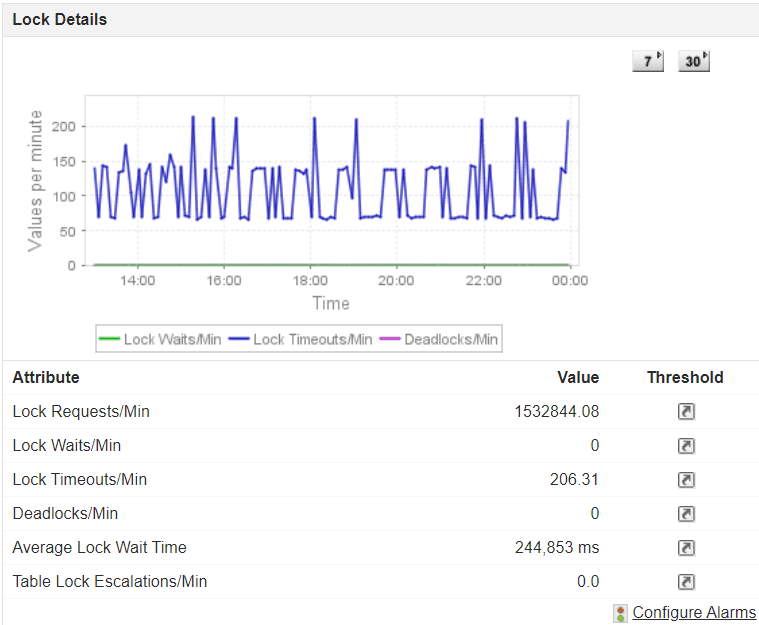Select the Threshold column header

[x=685, y=378]
